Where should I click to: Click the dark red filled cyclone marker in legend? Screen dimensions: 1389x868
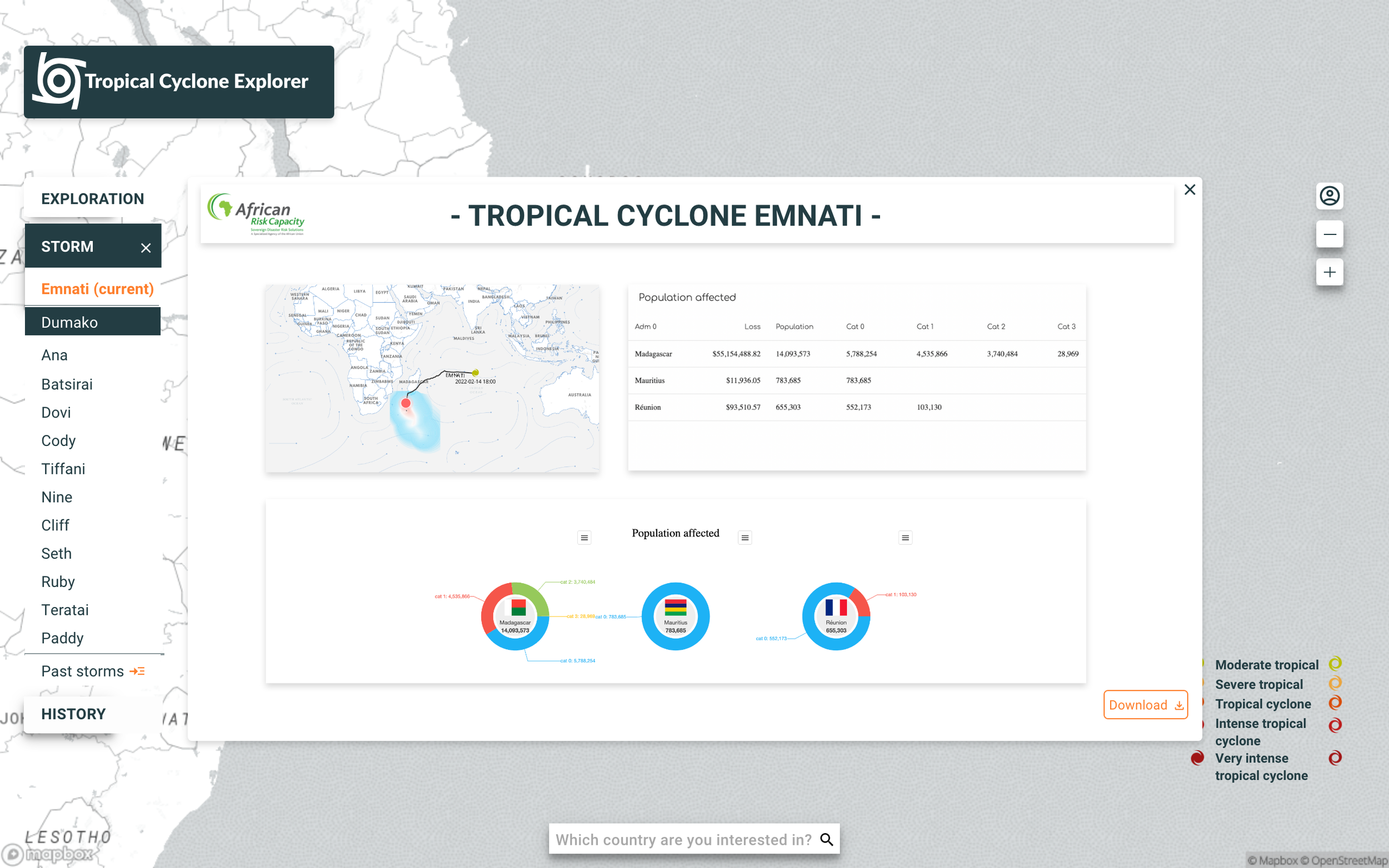tap(1197, 758)
